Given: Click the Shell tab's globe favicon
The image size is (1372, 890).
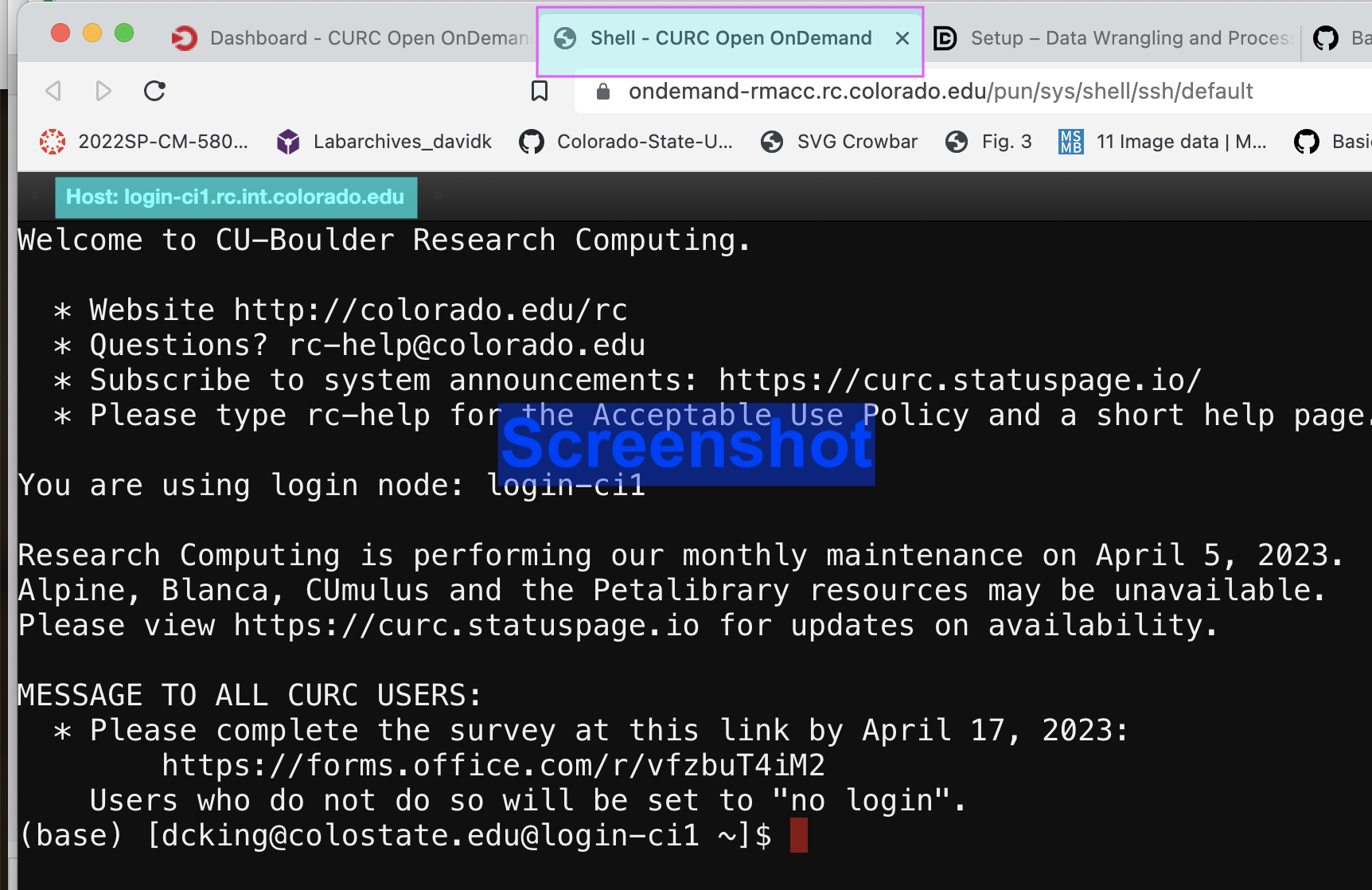Looking at the screenshot, I should point(565,37).
